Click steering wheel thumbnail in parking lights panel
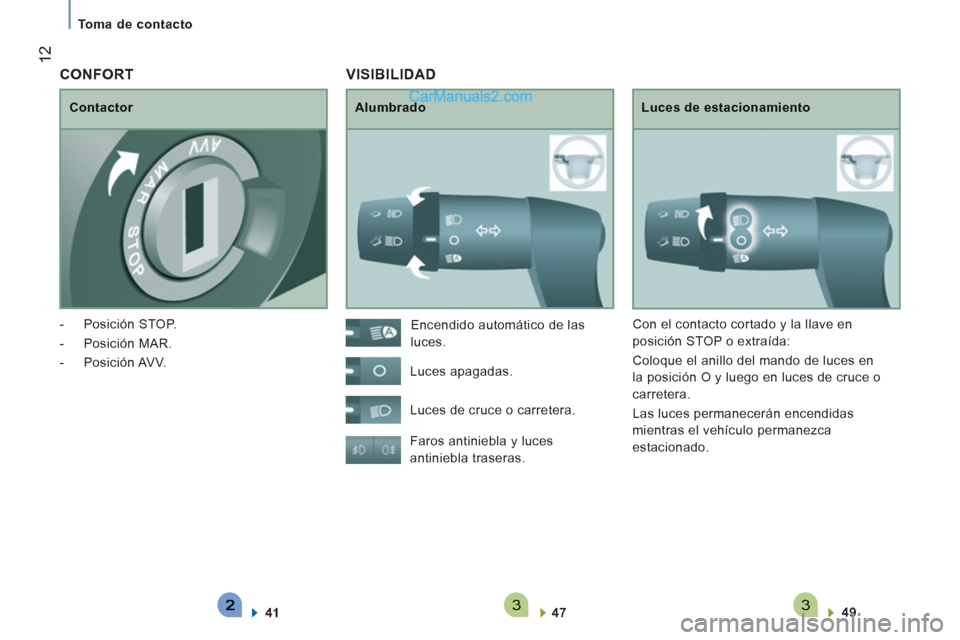This screenshot has width=960, height=640. [x=864, y=162]
